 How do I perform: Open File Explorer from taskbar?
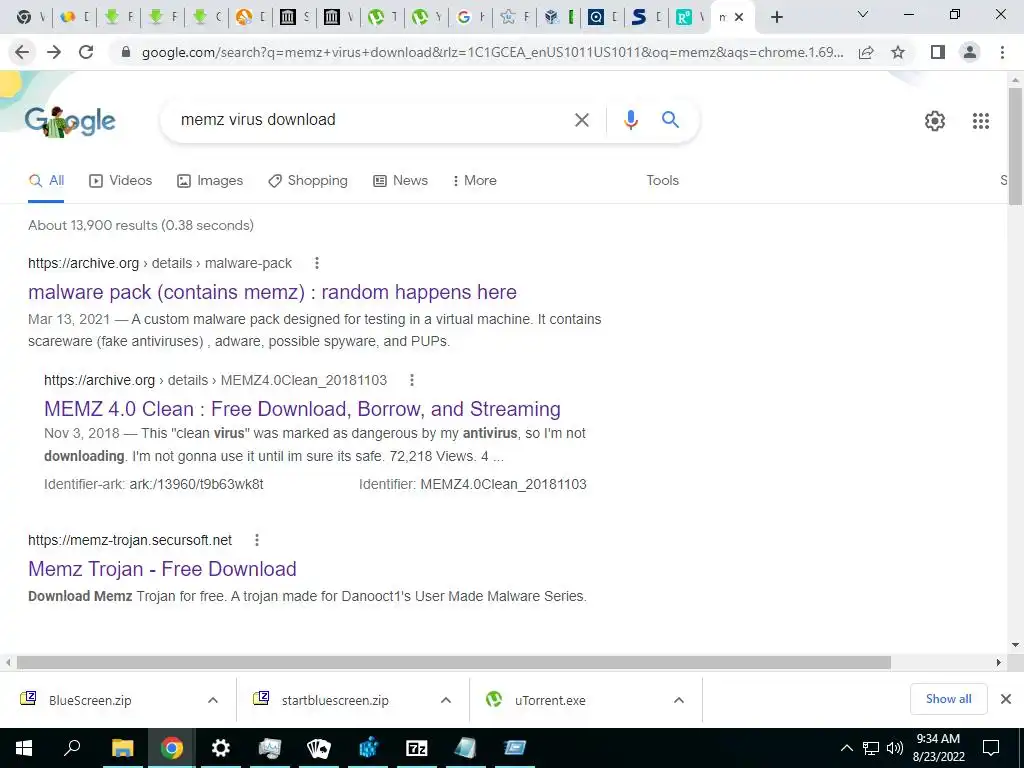click(122, 748)
